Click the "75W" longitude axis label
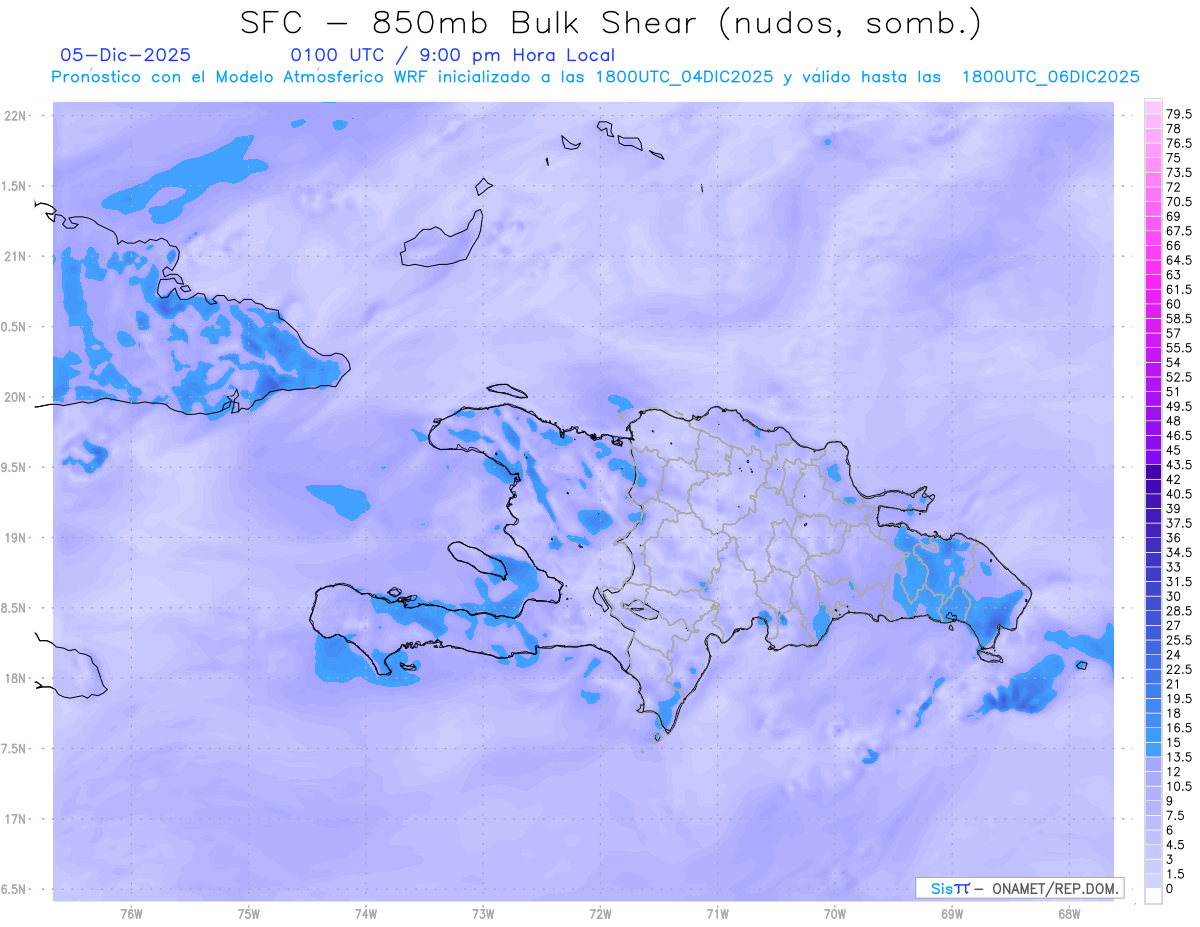Image resolution: width=1200 pixels, height=927 pixels. [249, 914]
